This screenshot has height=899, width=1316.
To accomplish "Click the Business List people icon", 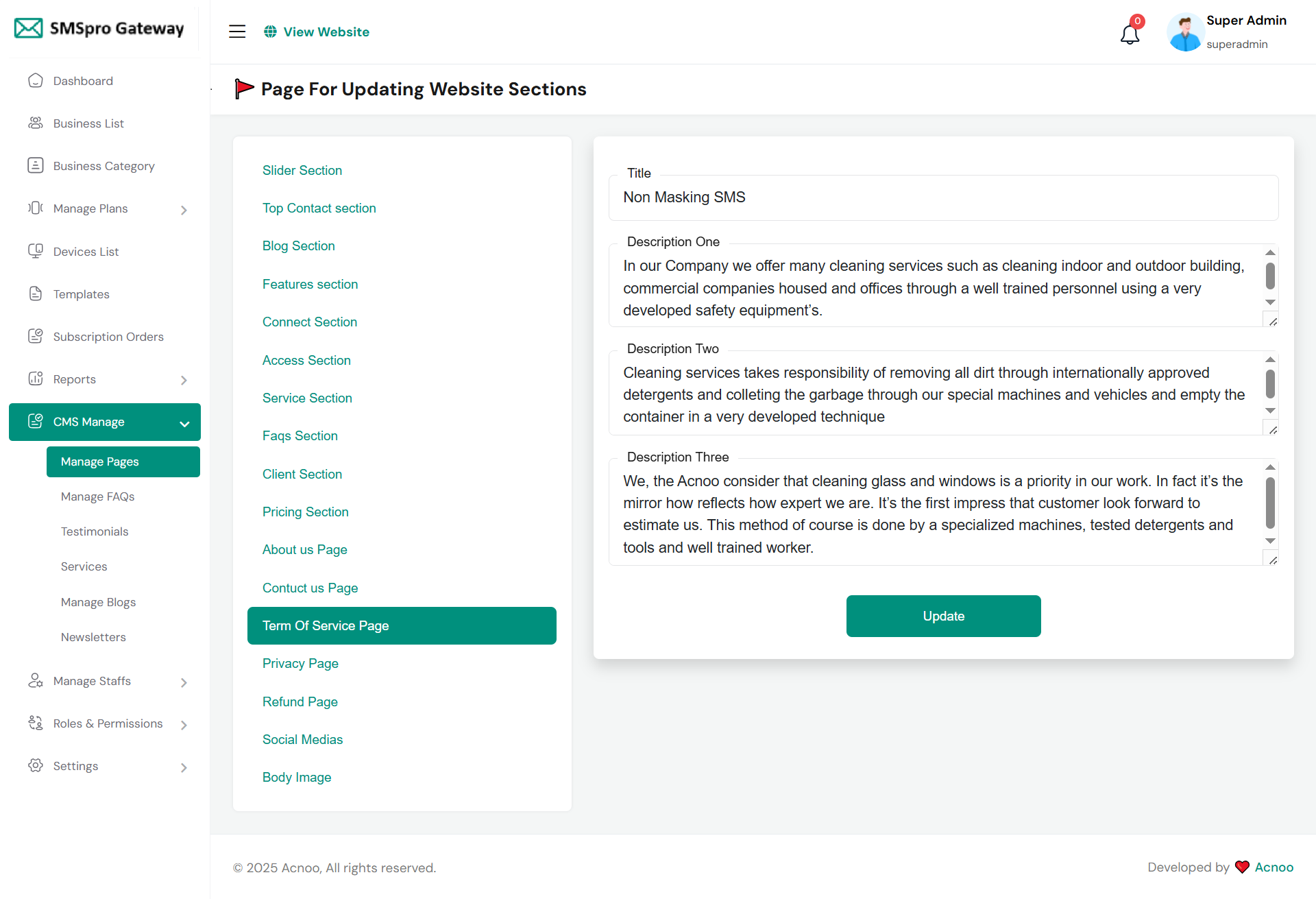I will pos(36,123).
